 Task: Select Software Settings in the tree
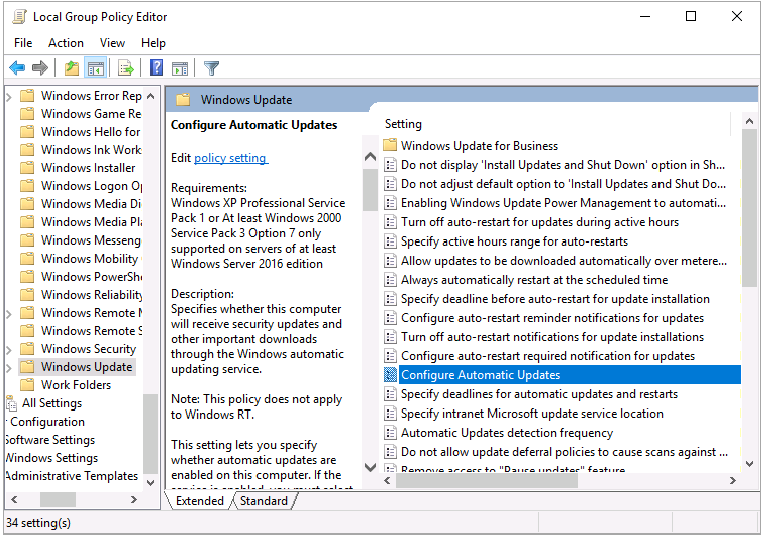click(x=50, y=440)
